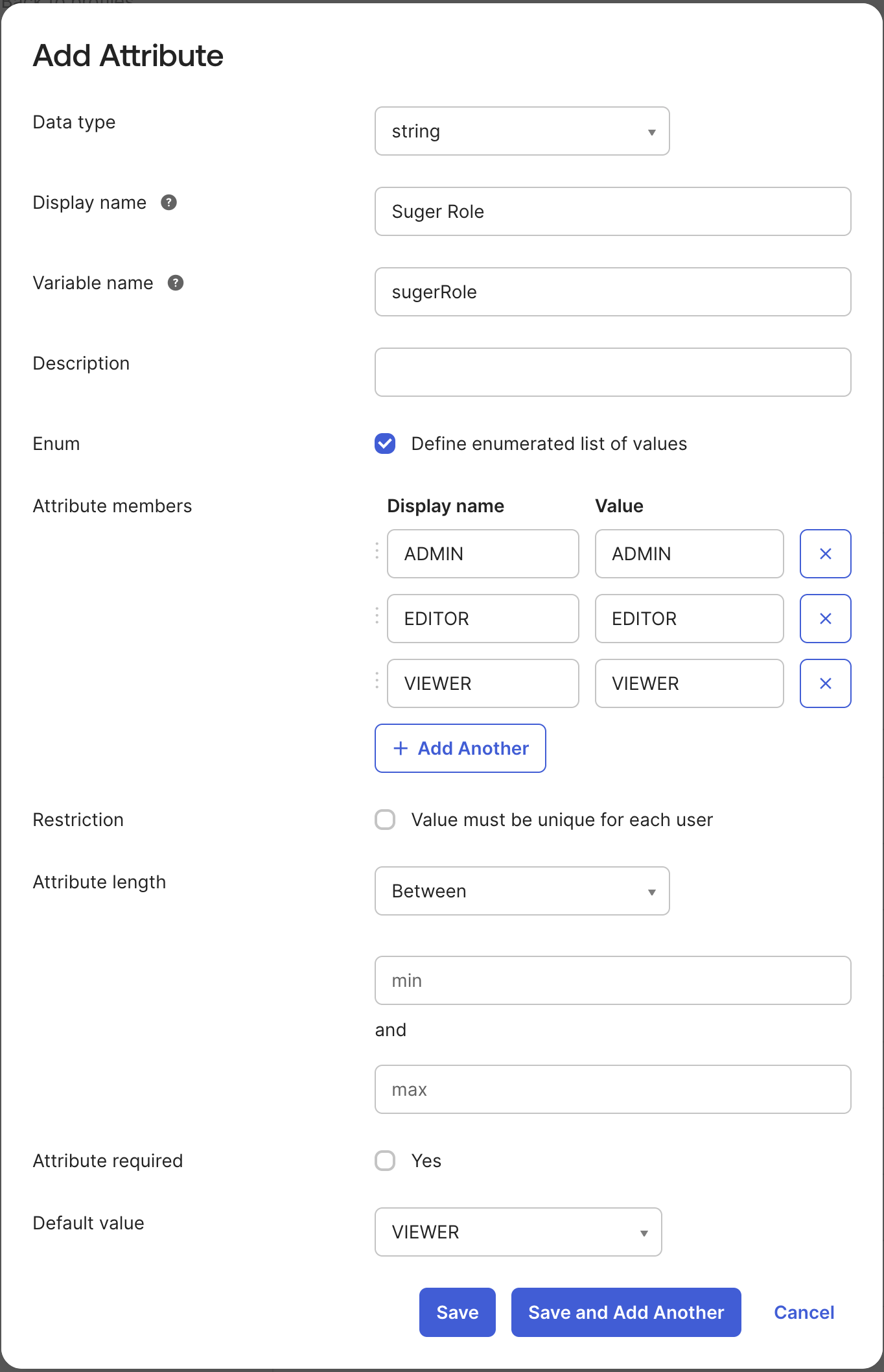This screenshot has height=1372, width=884.
Task: Uncheck Define enumerated list of values
Action: (x=385, y=444)
